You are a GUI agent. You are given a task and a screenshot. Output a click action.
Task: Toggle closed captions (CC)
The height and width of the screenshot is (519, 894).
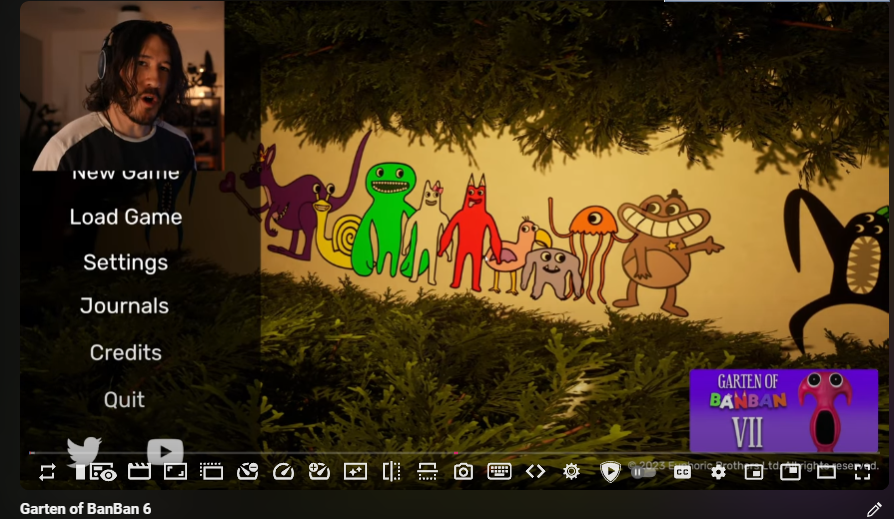tap(682, 472)
